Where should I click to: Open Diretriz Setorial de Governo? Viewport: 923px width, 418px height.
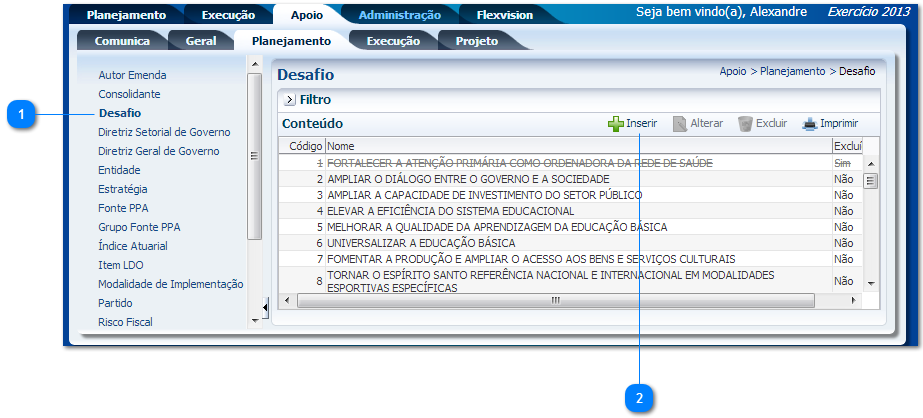[164, 132]
